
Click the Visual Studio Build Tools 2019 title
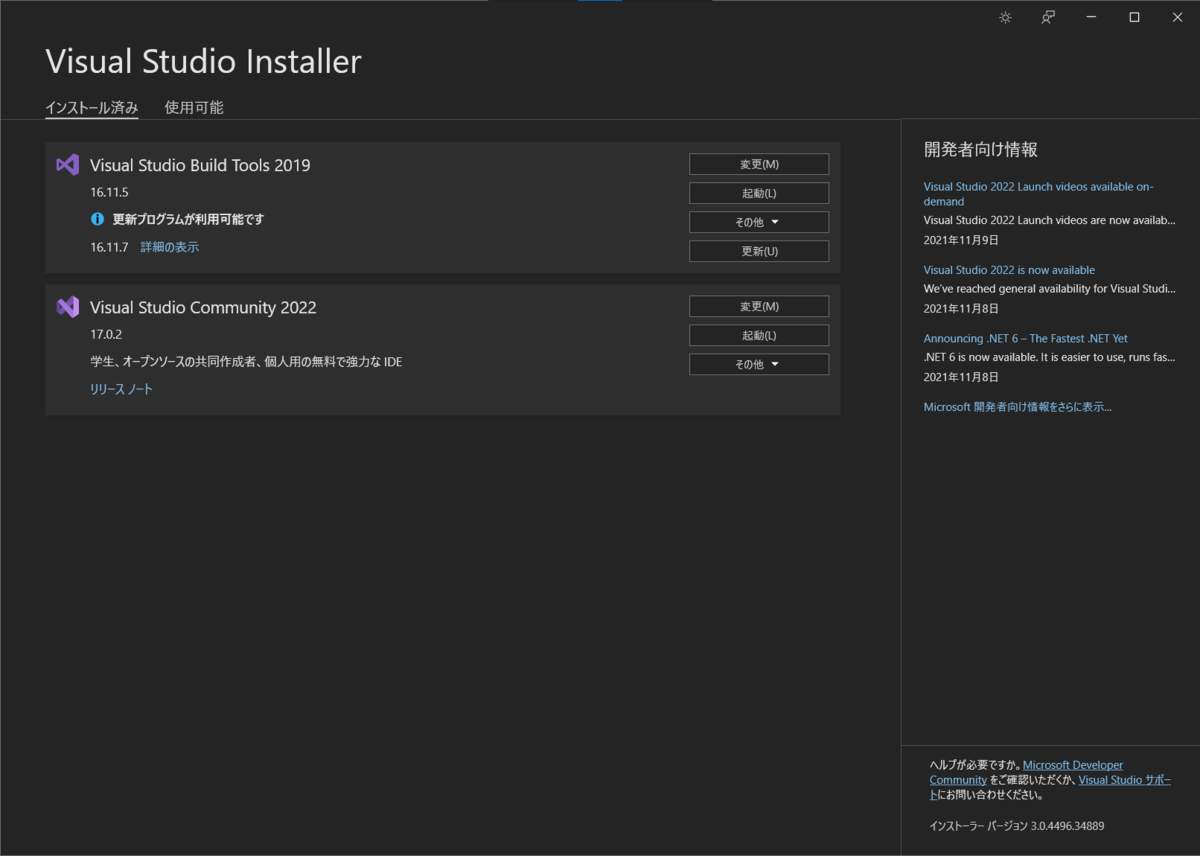[x=200, y=165]
